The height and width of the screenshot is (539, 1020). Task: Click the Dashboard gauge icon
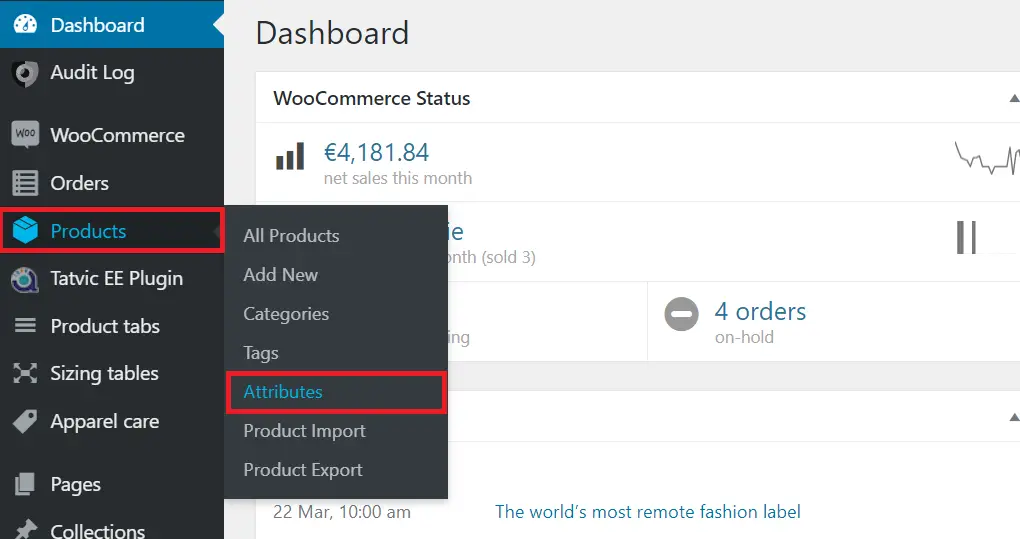[25, 25]
